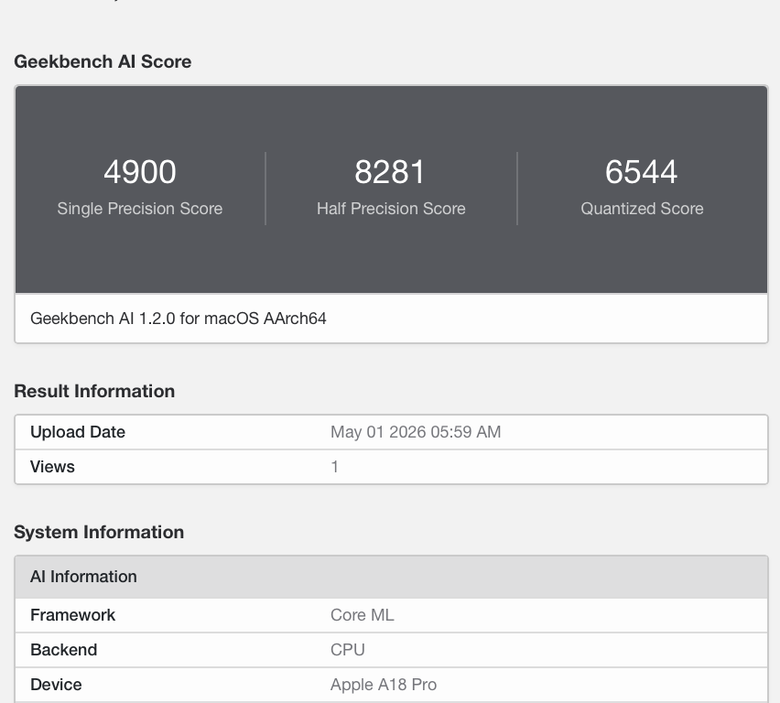Click the Geekbench AI Score heading
Screen dimensions: 780x703
click(102, 62)
